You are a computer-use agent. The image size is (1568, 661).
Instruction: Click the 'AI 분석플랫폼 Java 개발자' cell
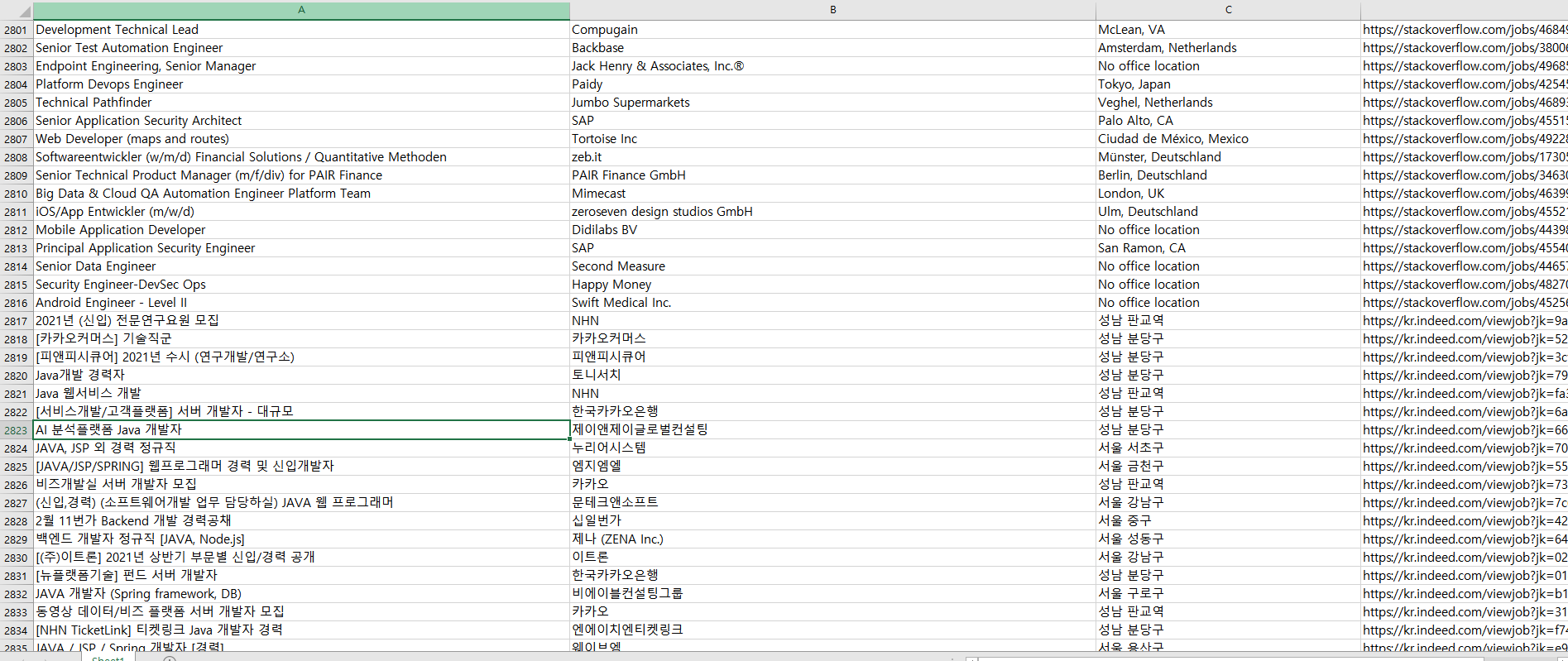pyautogui.click(x=301, y=430)
